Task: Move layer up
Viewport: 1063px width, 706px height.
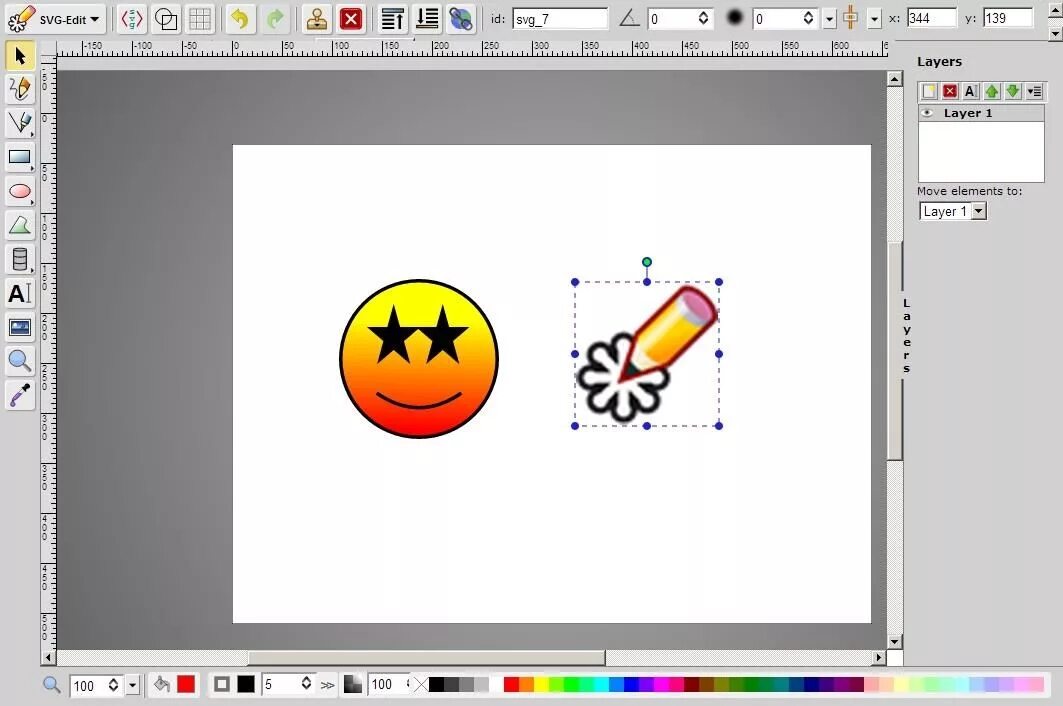Action: coord(992,91)
